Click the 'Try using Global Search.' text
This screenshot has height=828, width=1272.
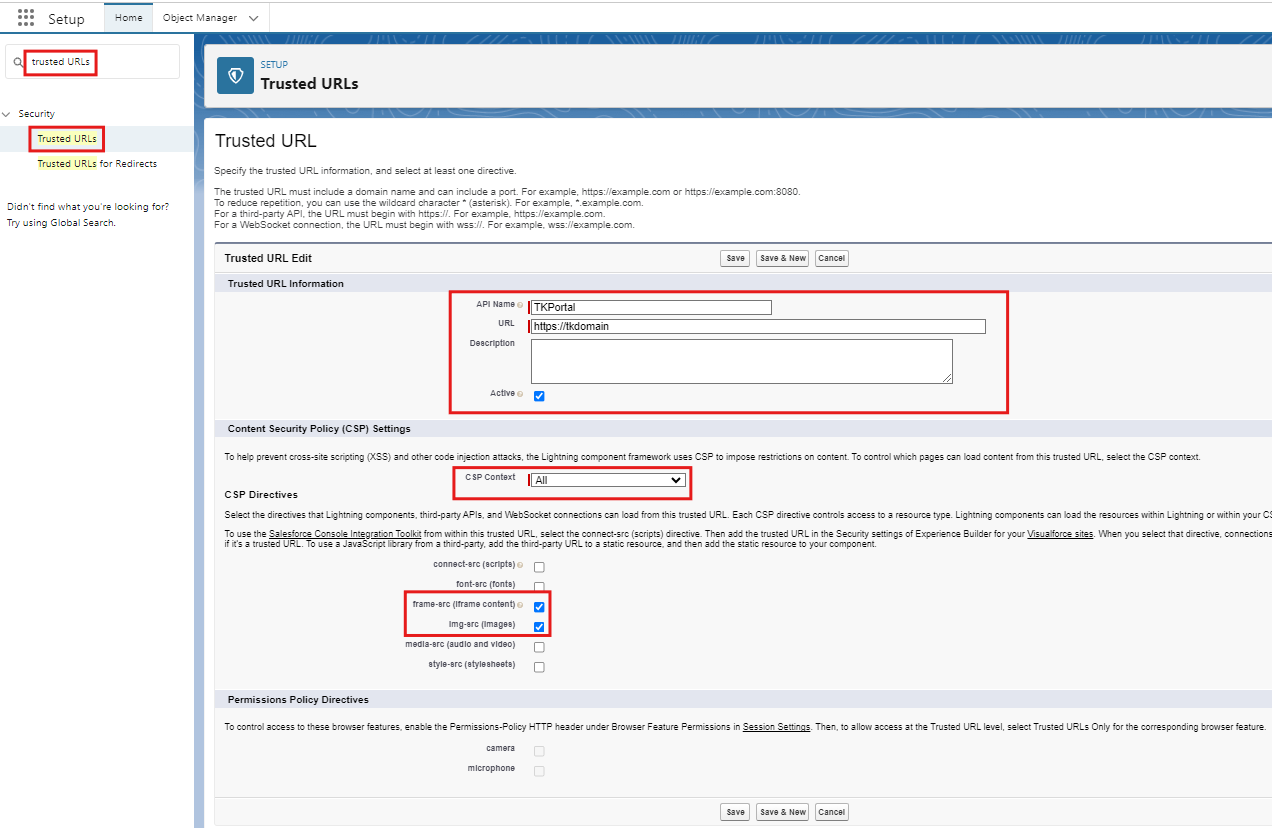[61, 223]
